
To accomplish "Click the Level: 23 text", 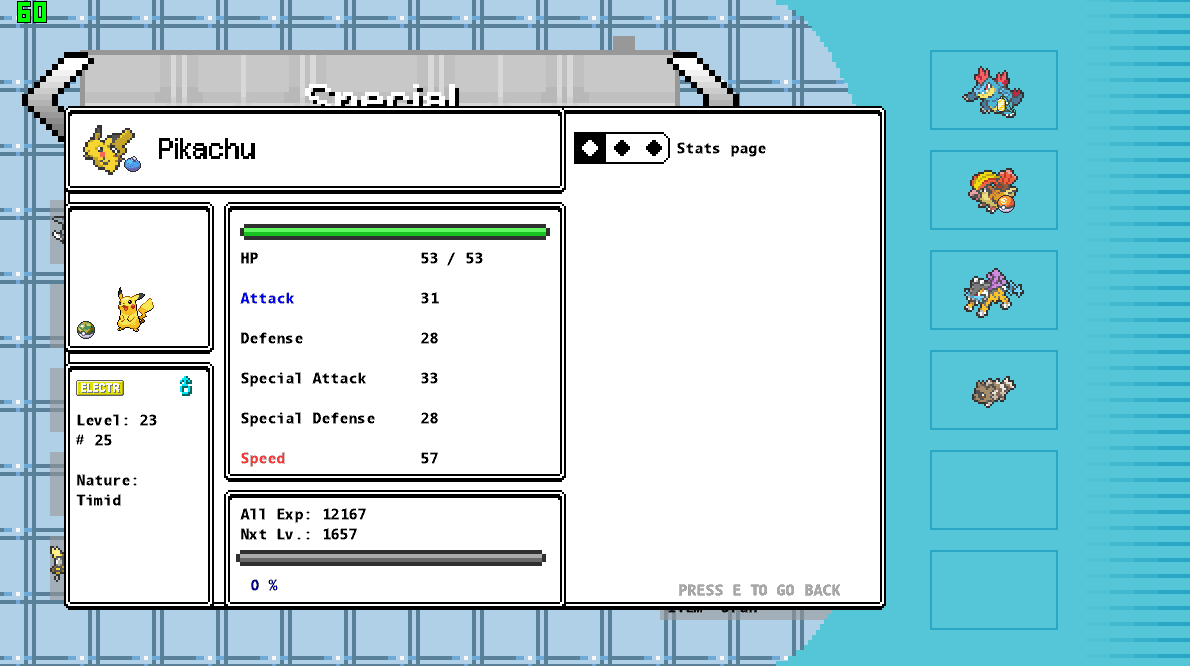I will tap(117, 420).
